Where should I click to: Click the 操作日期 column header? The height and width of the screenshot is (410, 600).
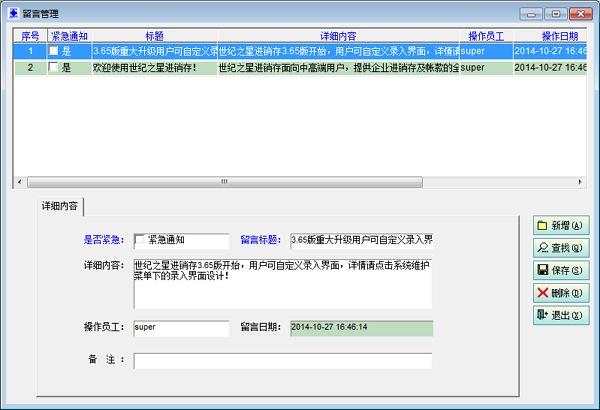coord(550,36)
